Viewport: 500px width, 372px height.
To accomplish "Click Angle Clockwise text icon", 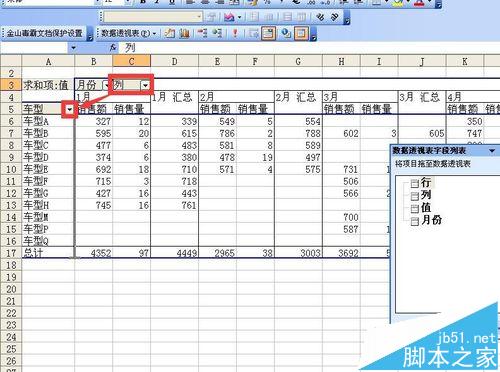I will tap(320, 17).
